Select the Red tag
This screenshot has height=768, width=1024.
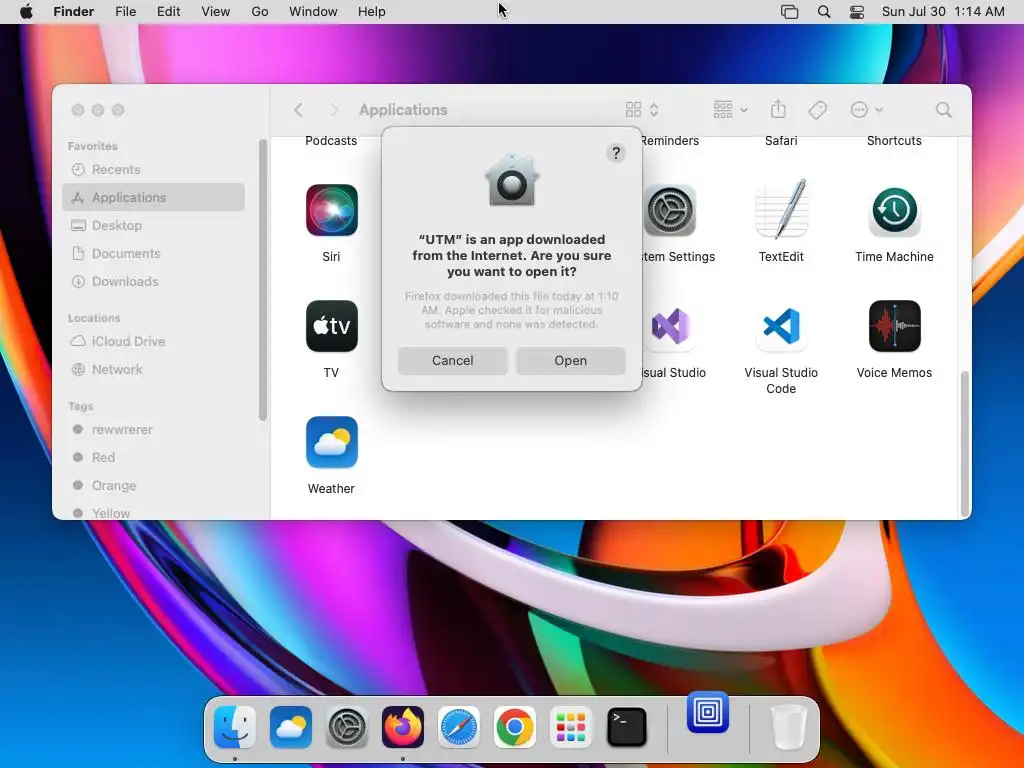point(153,457)
